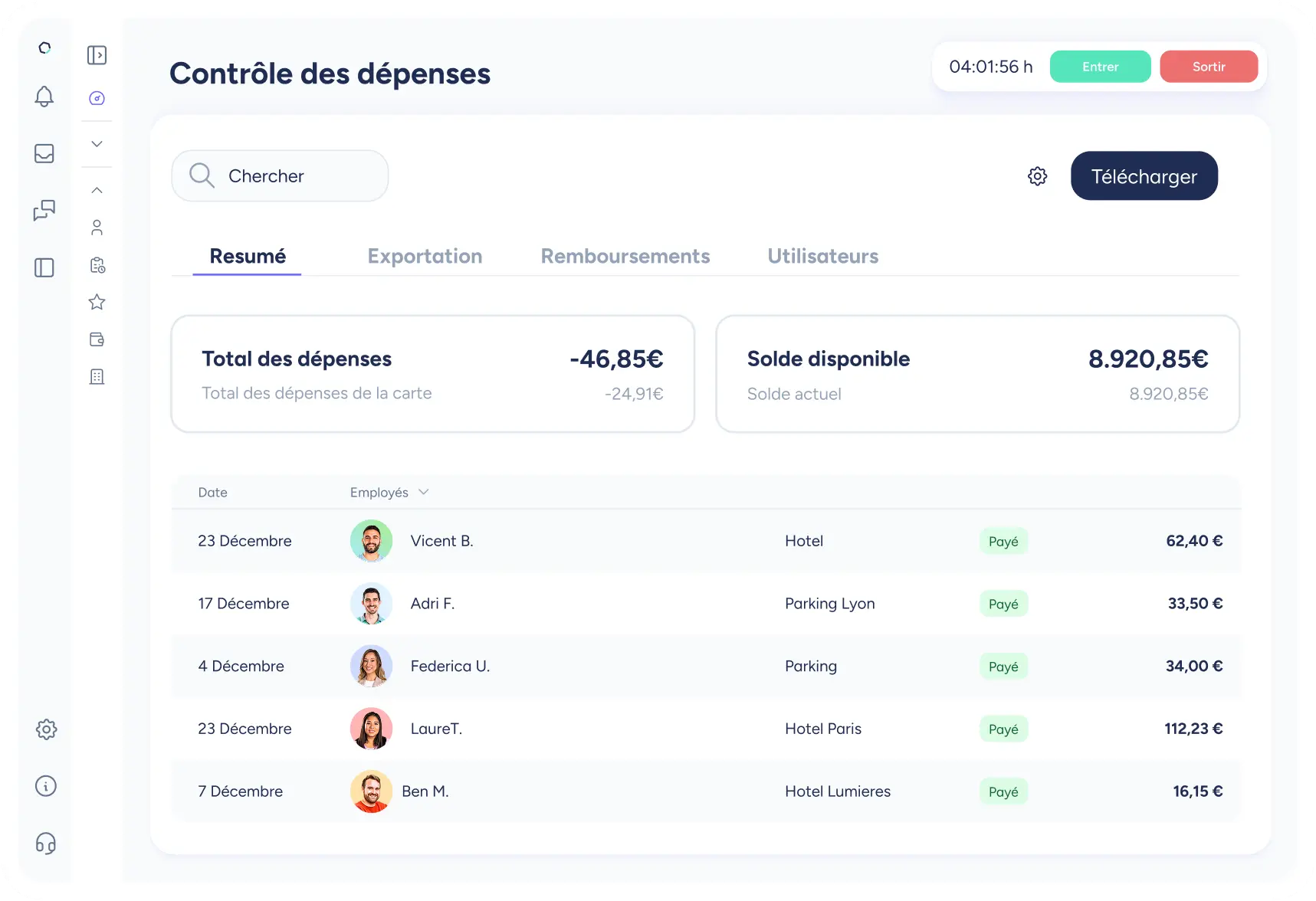The height and width of the screenshot is (901, 1316).
Task: Open the notifications bell
Action: pyautogui.click(x=44, y=97)
